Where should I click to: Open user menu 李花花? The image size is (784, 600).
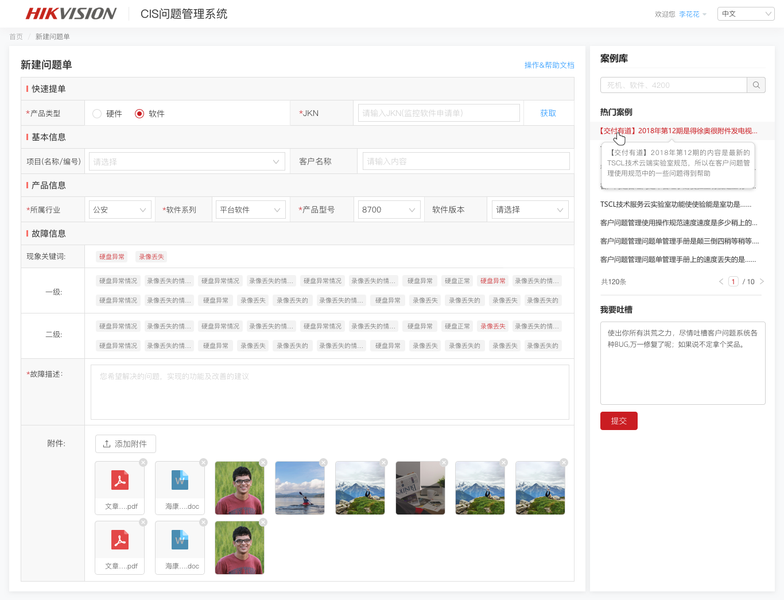(x=692, y=14)
